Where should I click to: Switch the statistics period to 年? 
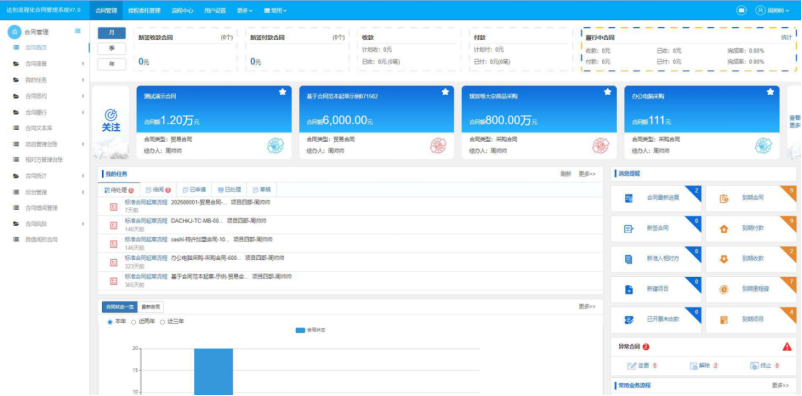click(x=112, y=64)
